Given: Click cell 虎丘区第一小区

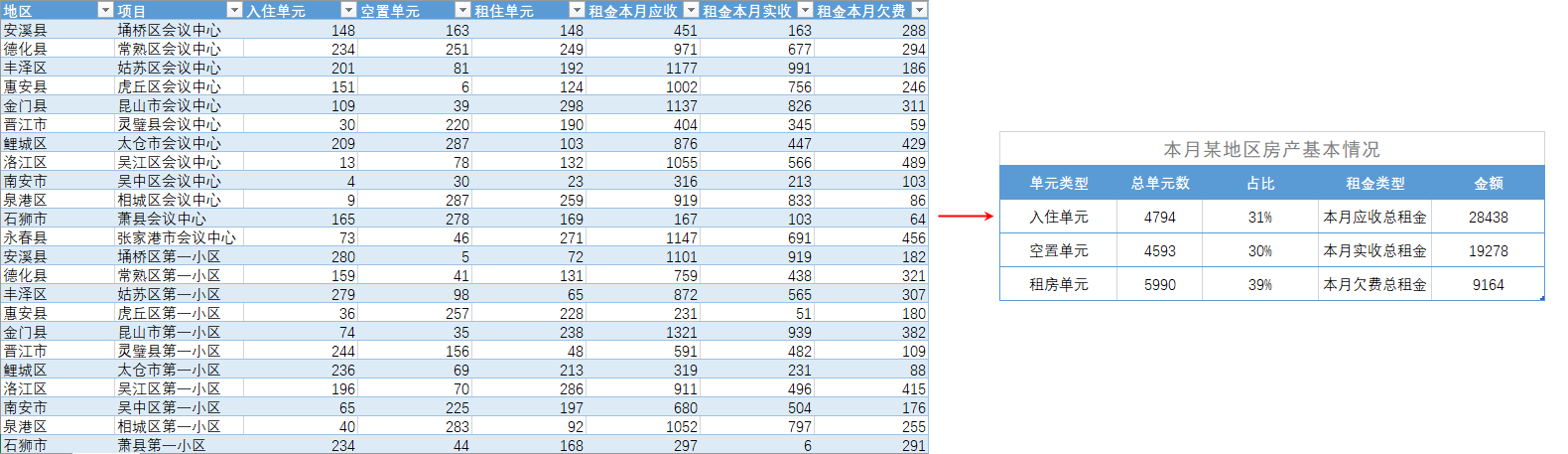Looking at the screenshot, I should [179, 313].
